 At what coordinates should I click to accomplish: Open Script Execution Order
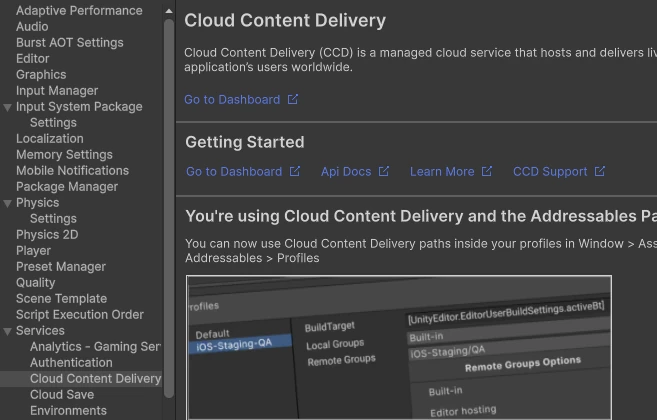(80, 314)
